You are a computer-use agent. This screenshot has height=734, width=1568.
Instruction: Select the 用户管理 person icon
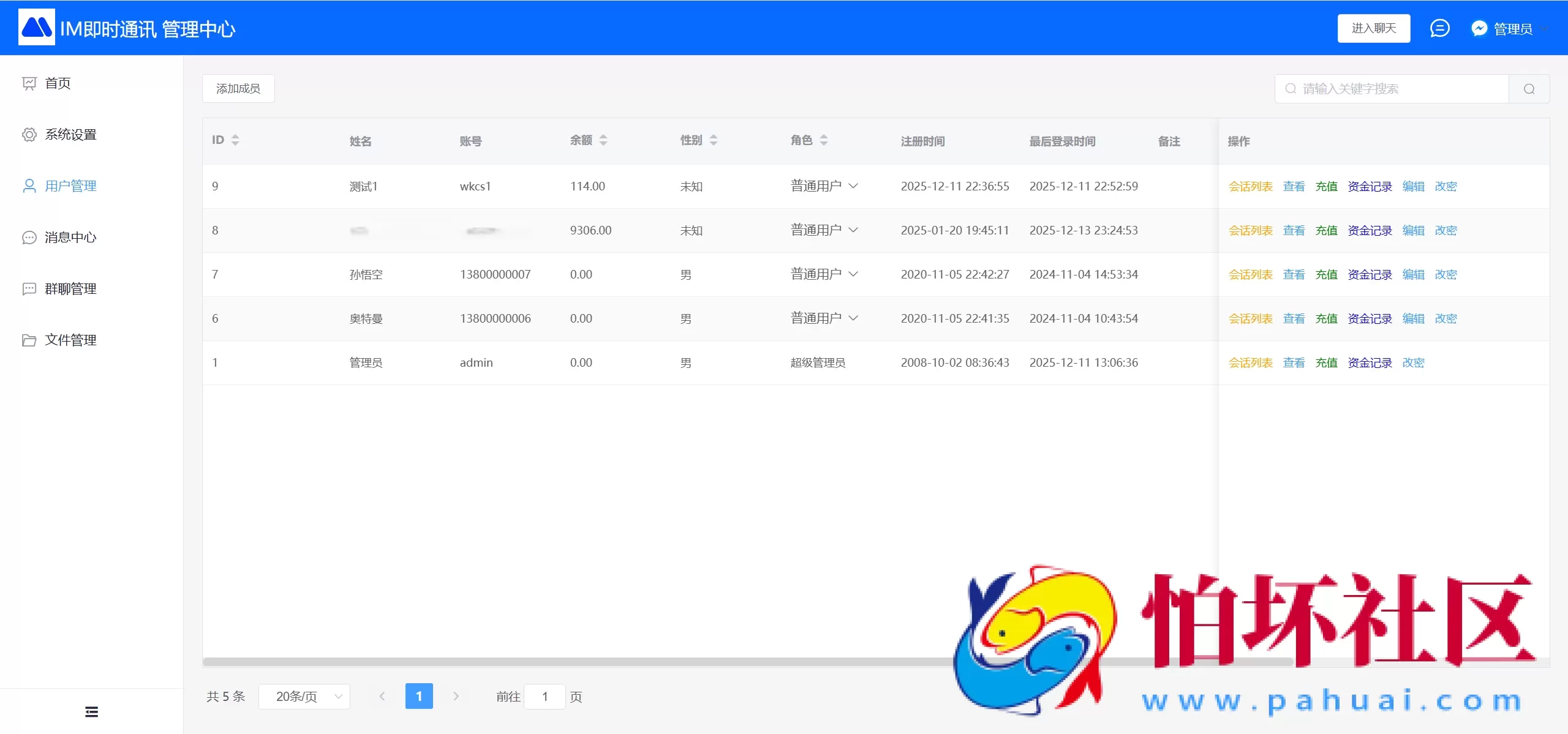29,185
